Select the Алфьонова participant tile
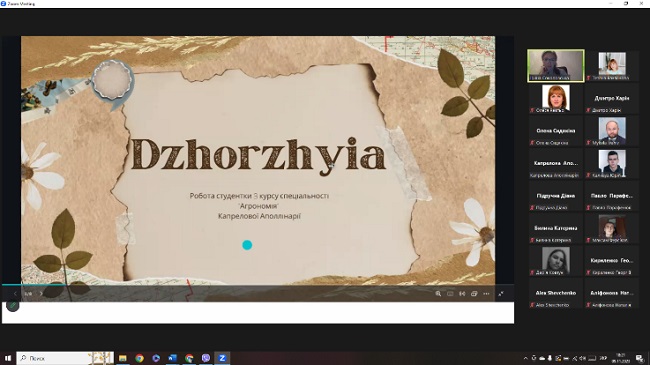 (x=612, y=293)
